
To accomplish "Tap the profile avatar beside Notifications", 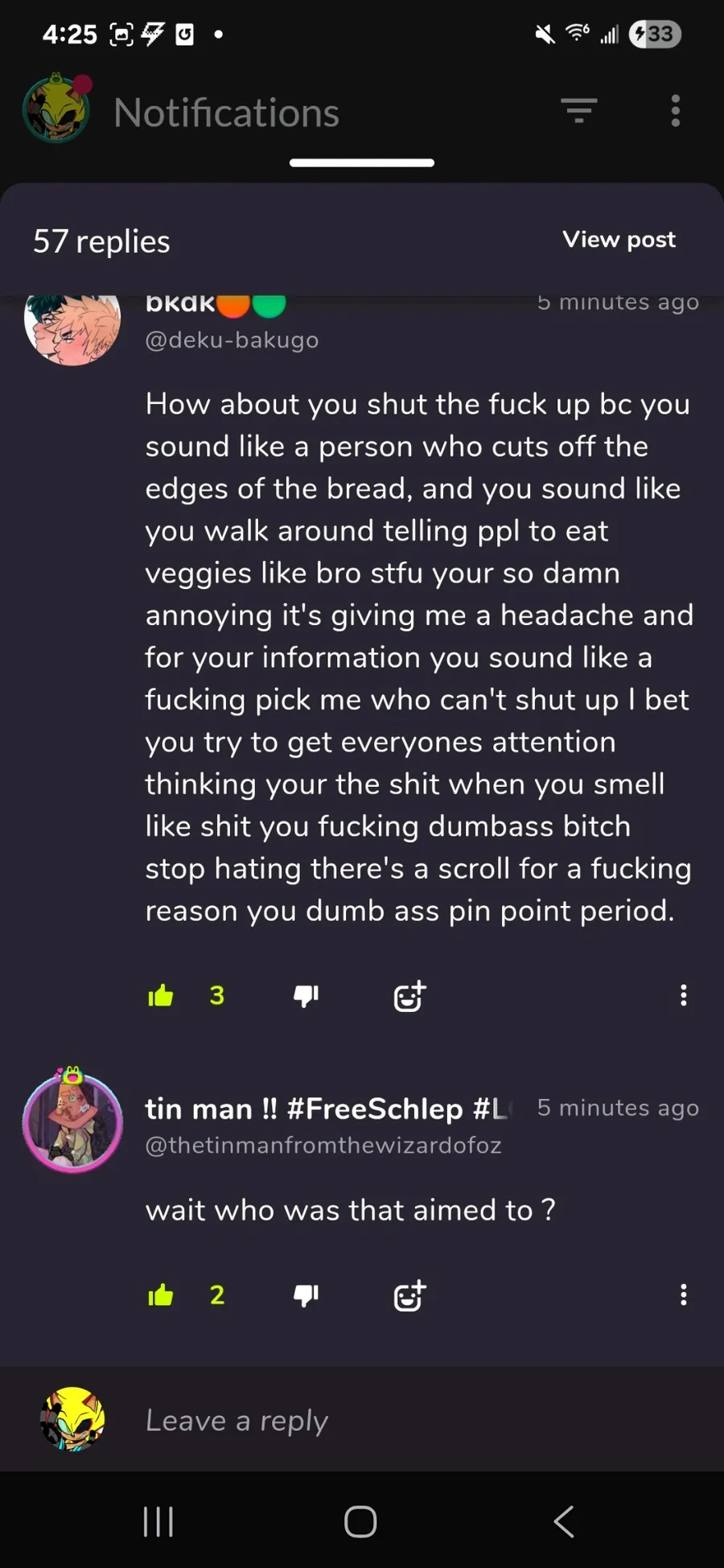I will tap(56, 109).
